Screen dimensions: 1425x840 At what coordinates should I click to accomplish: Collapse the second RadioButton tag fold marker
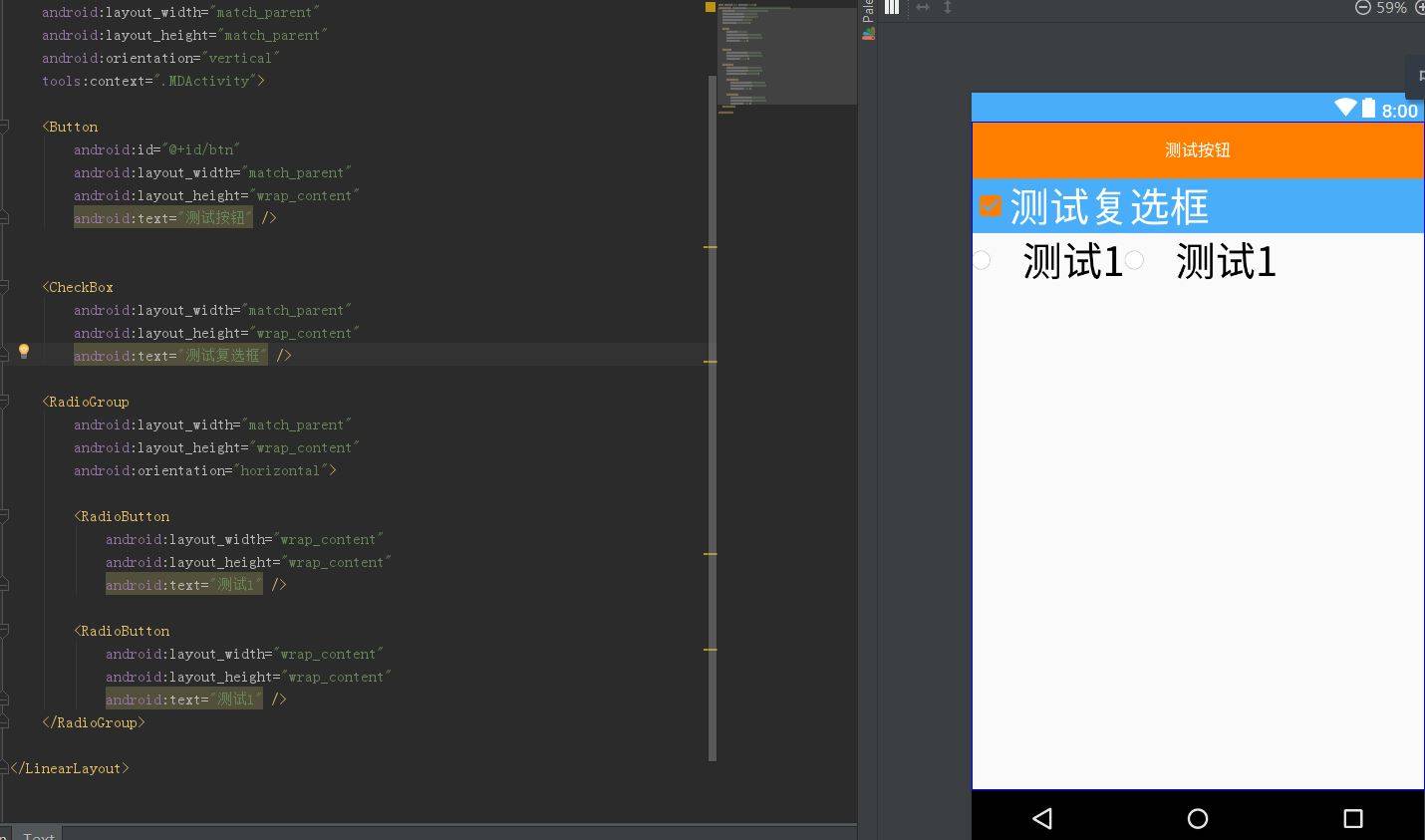click(x=5, y=631)
